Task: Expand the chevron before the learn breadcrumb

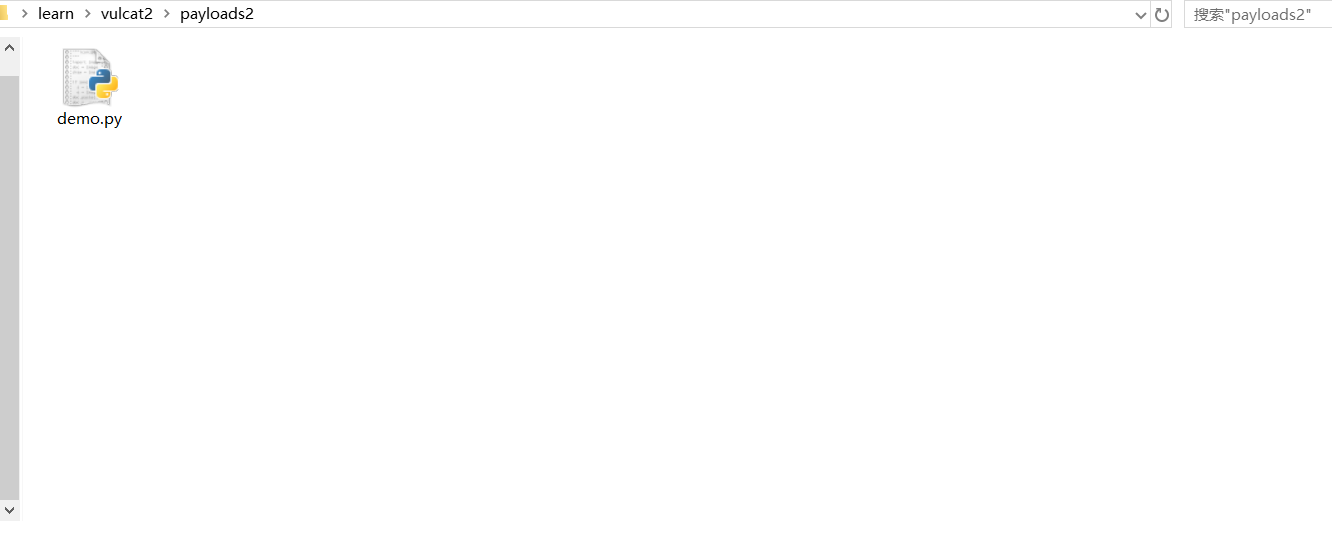Action: pyautogui.click(x=24, y=14)
